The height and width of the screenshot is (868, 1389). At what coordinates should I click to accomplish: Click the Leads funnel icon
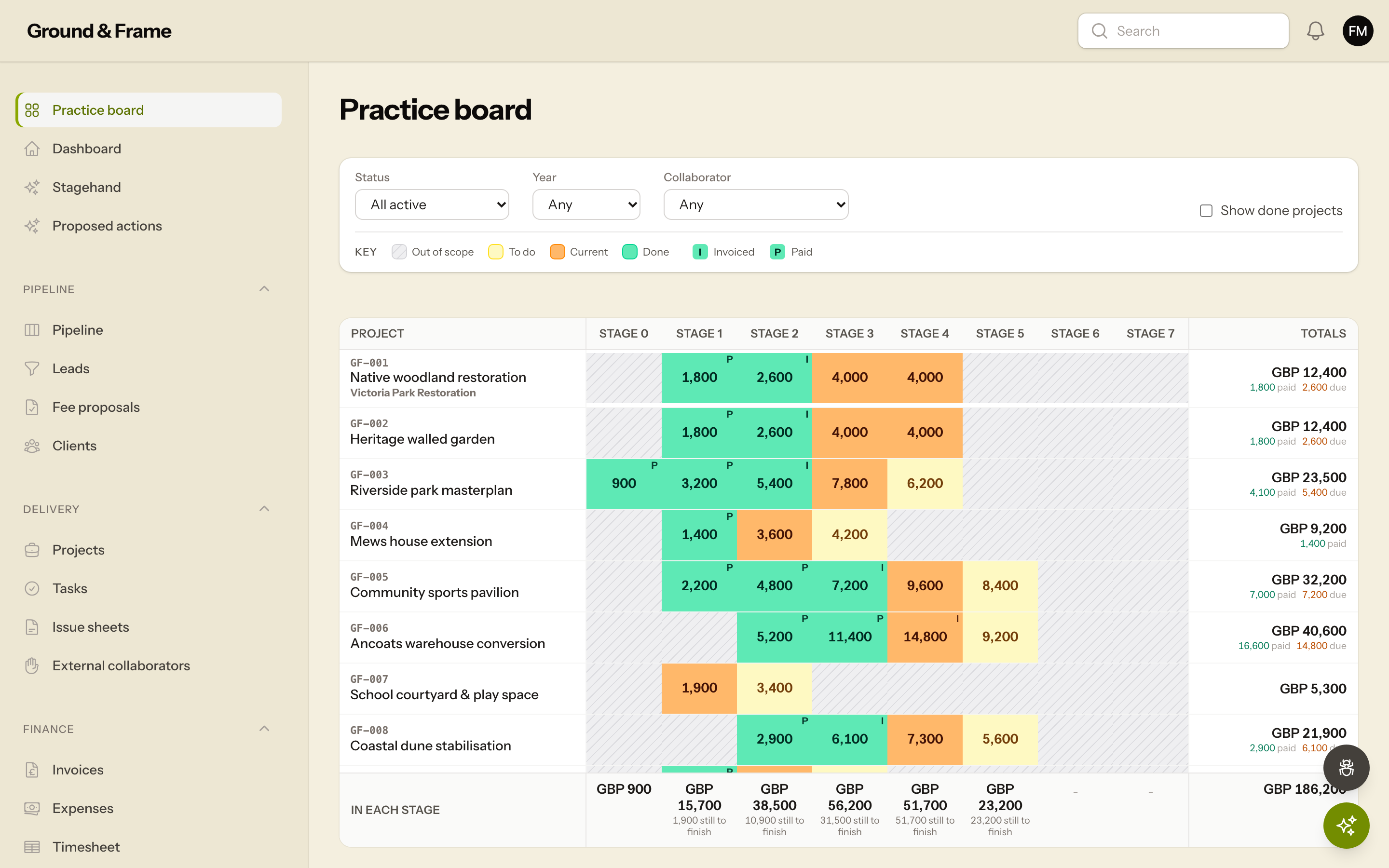pyautogui.click(x=32, y=368)
